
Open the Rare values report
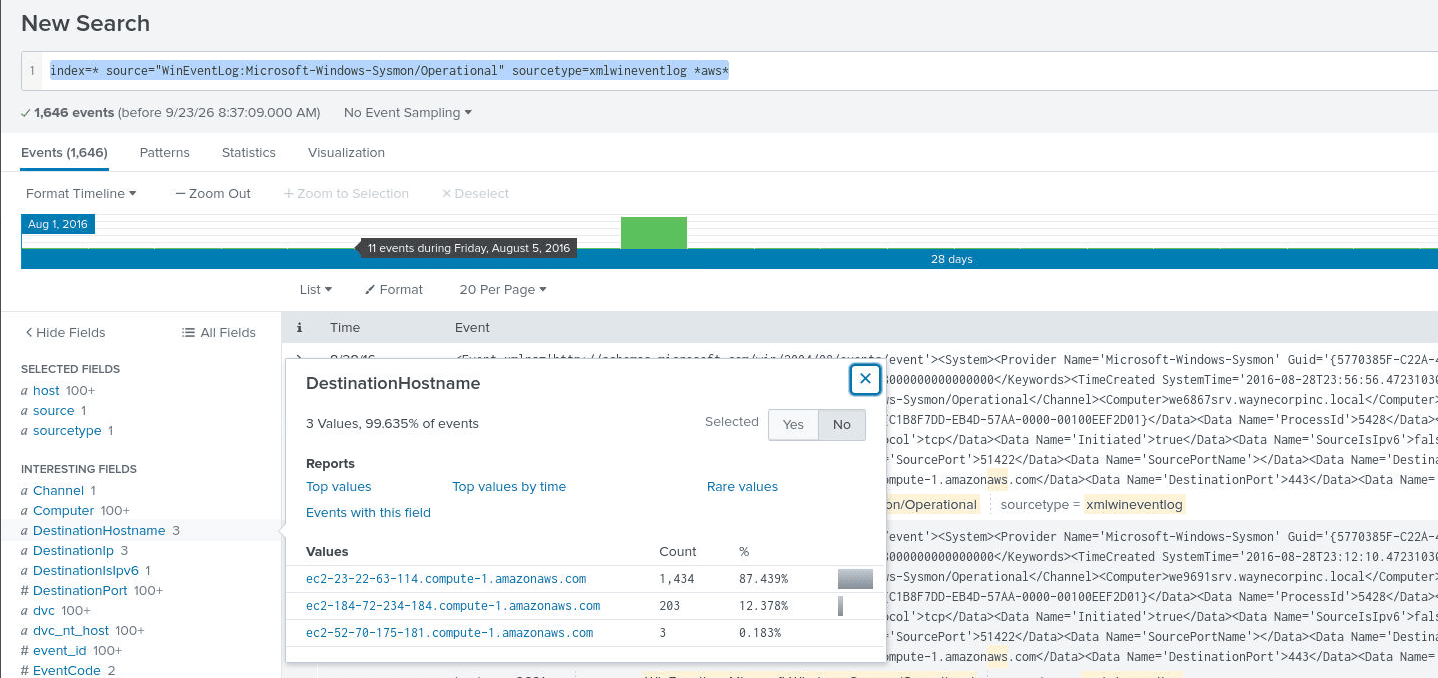coord(742,487)
